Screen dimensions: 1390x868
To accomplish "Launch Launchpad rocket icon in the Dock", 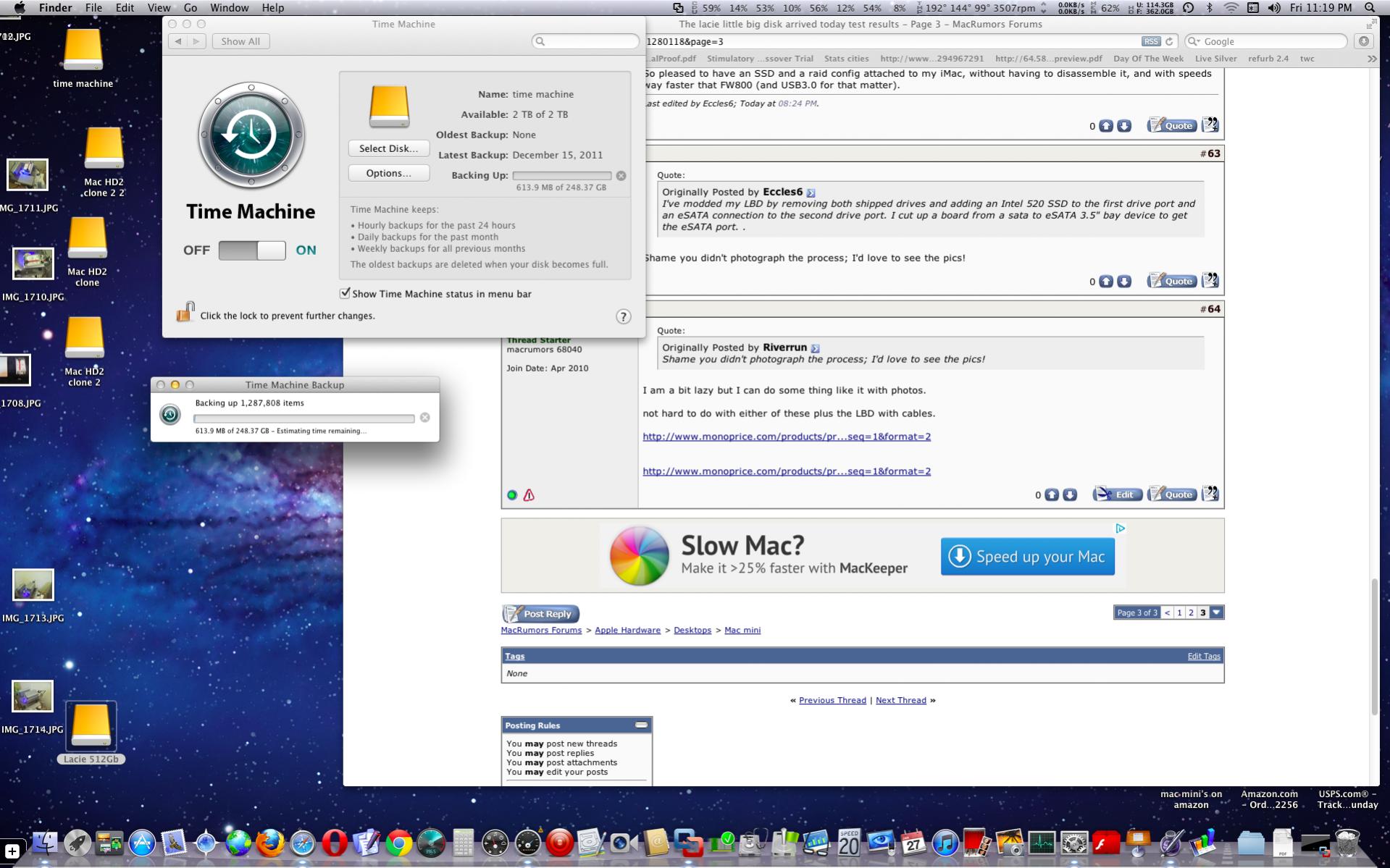I will tap(77, 843).
